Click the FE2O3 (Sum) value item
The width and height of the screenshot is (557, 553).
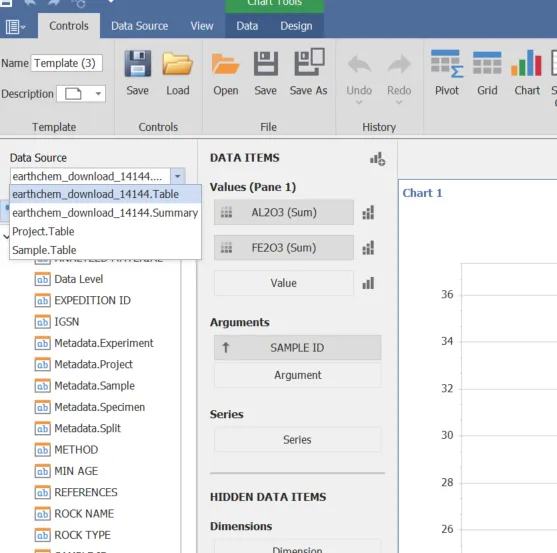[283, 248]
